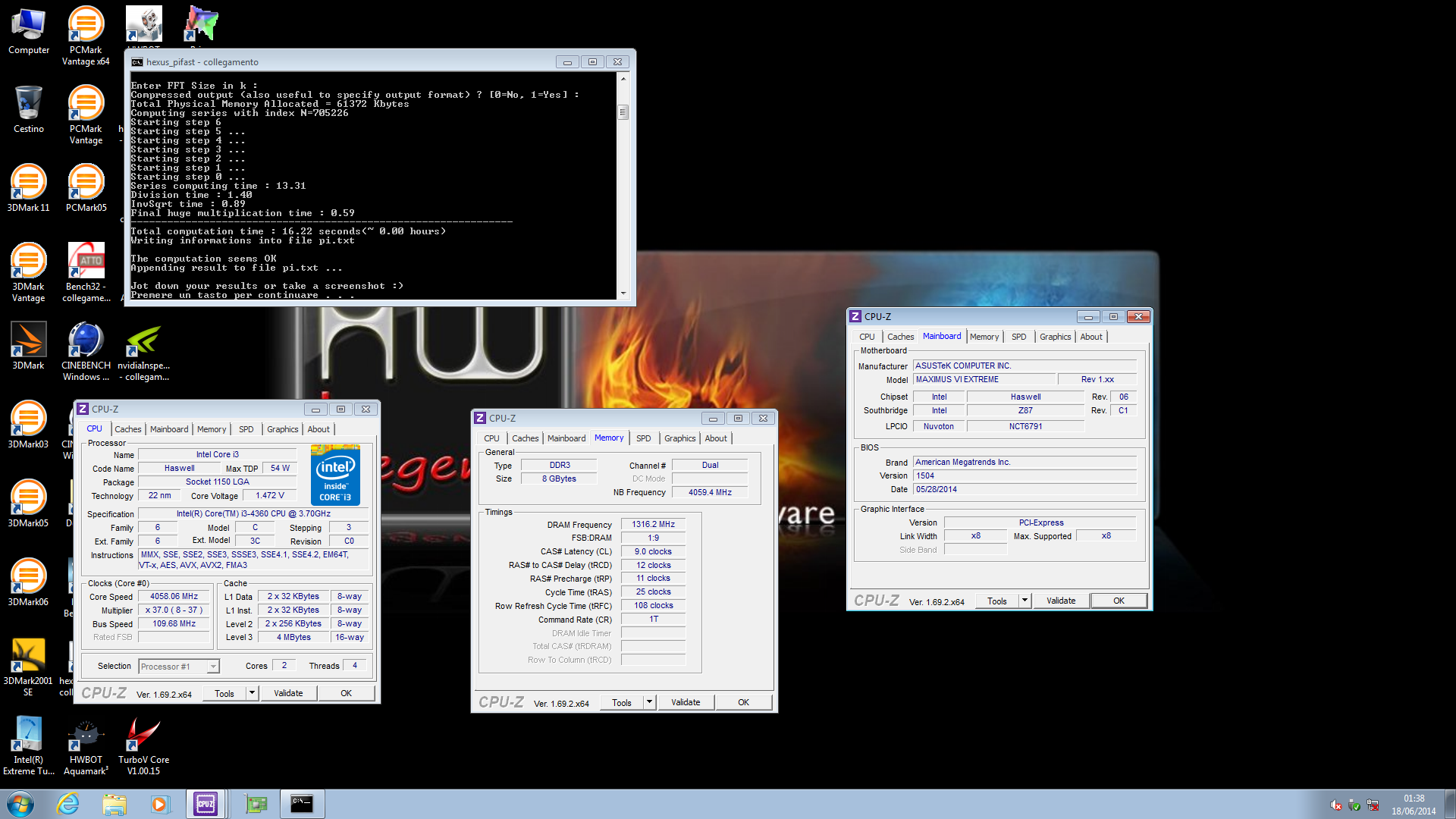The width and height of the screenshot is (1456, 819).
Task: Click console scroll up arrow
Action: 623,78
